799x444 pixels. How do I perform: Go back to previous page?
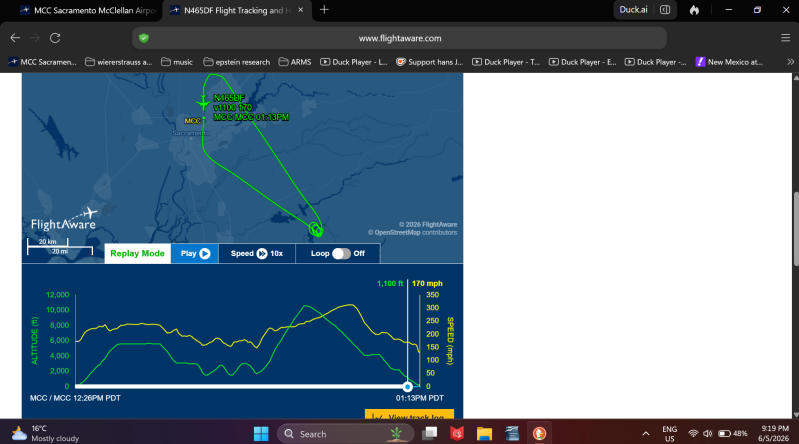click(x=15, y=38)
